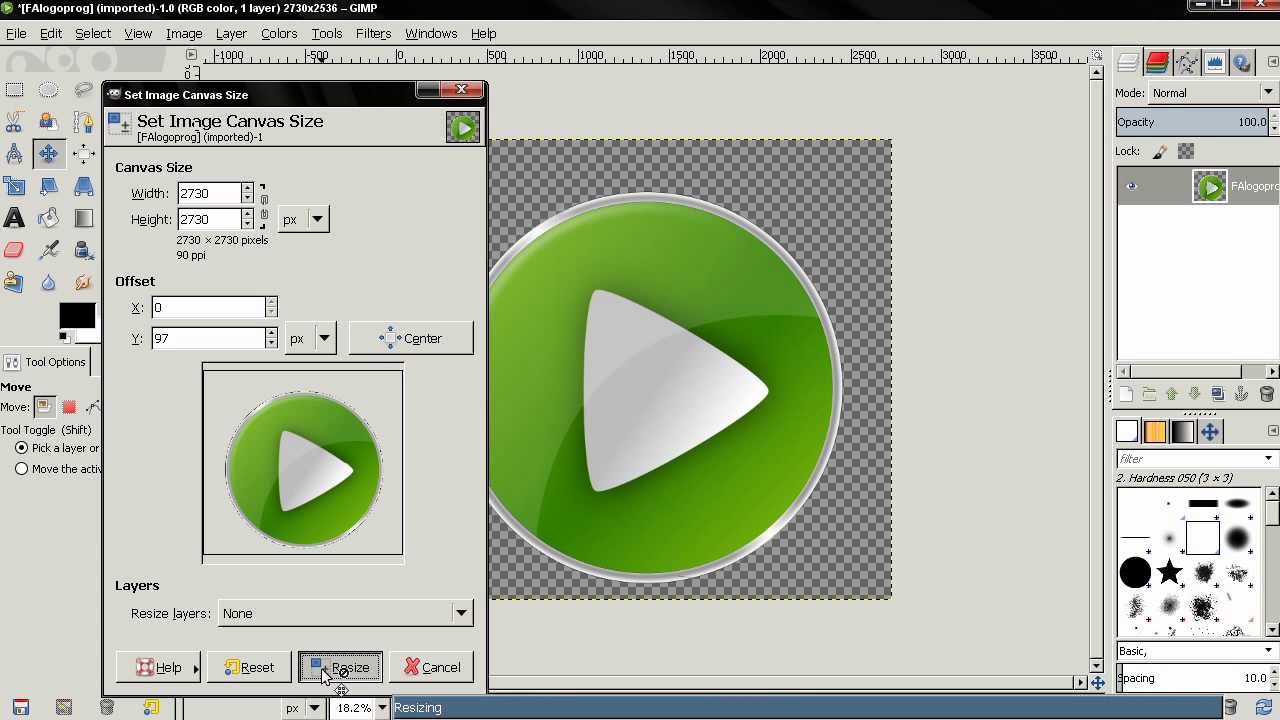The width and height of the screenshot is (1280, 720).
Task: Open the Filters menu
Action: [373, 33]
